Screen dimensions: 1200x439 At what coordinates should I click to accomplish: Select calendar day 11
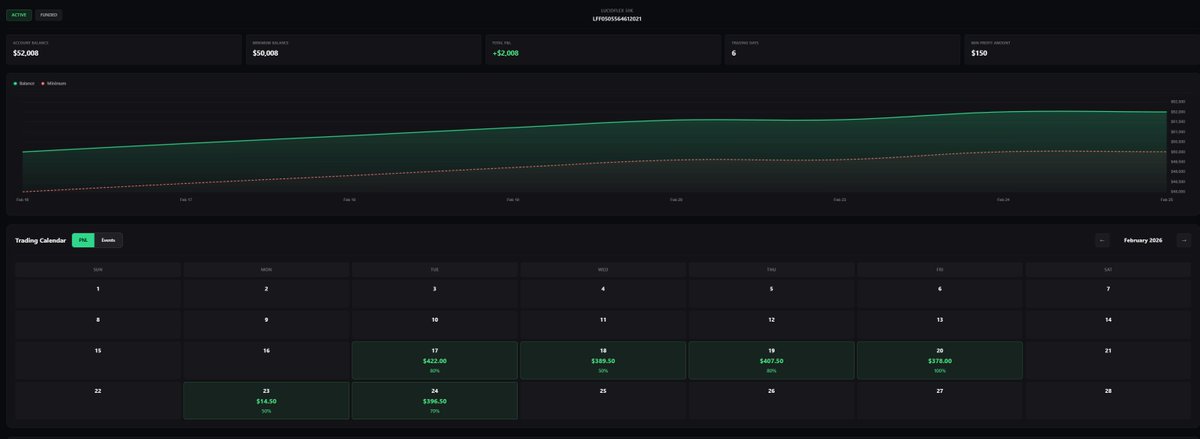pyautogui.click(x=603, y=325)
